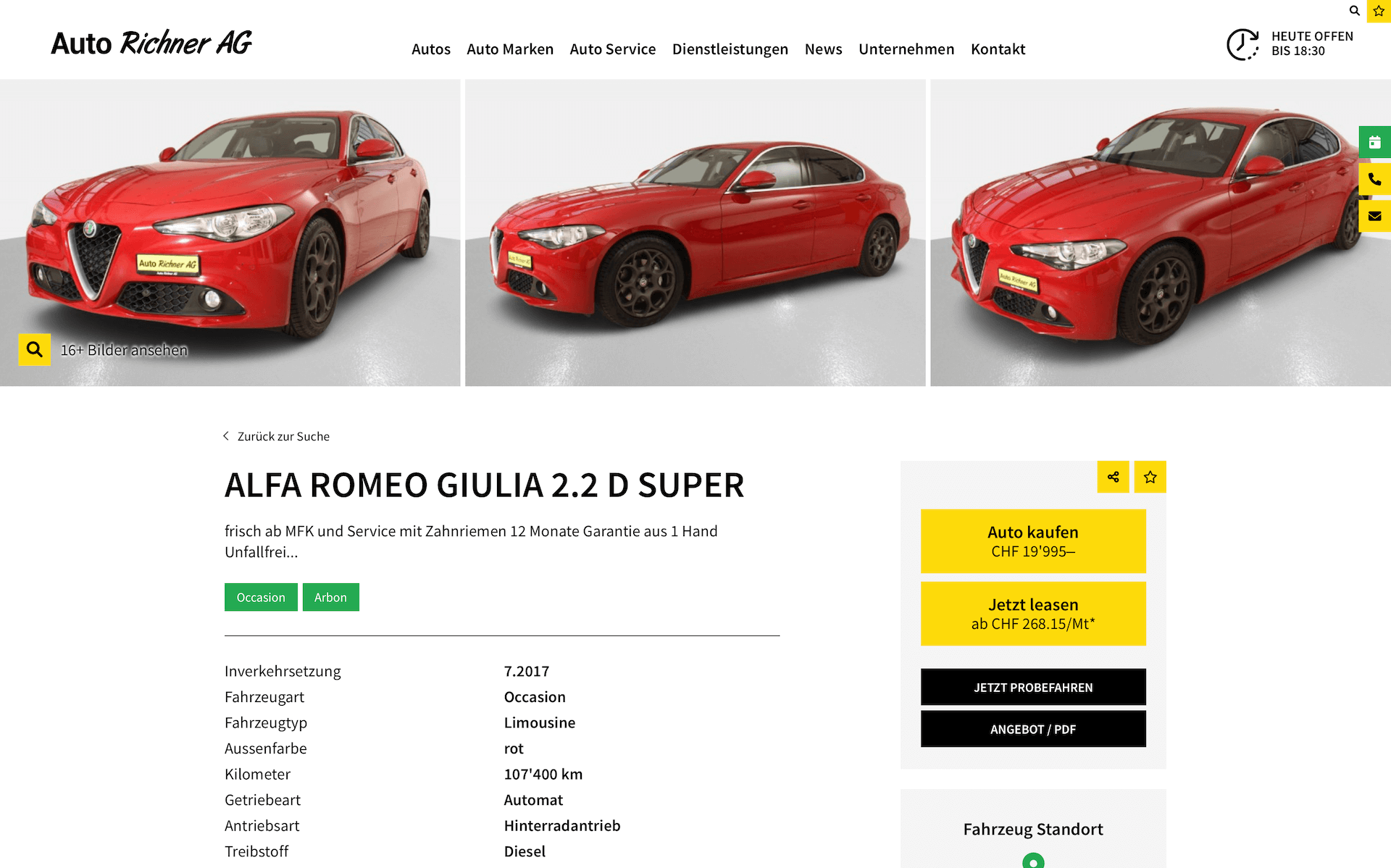The image size is (1391, 868).
Task: Click the opening hours clock icon
Action: point(1243,44)
